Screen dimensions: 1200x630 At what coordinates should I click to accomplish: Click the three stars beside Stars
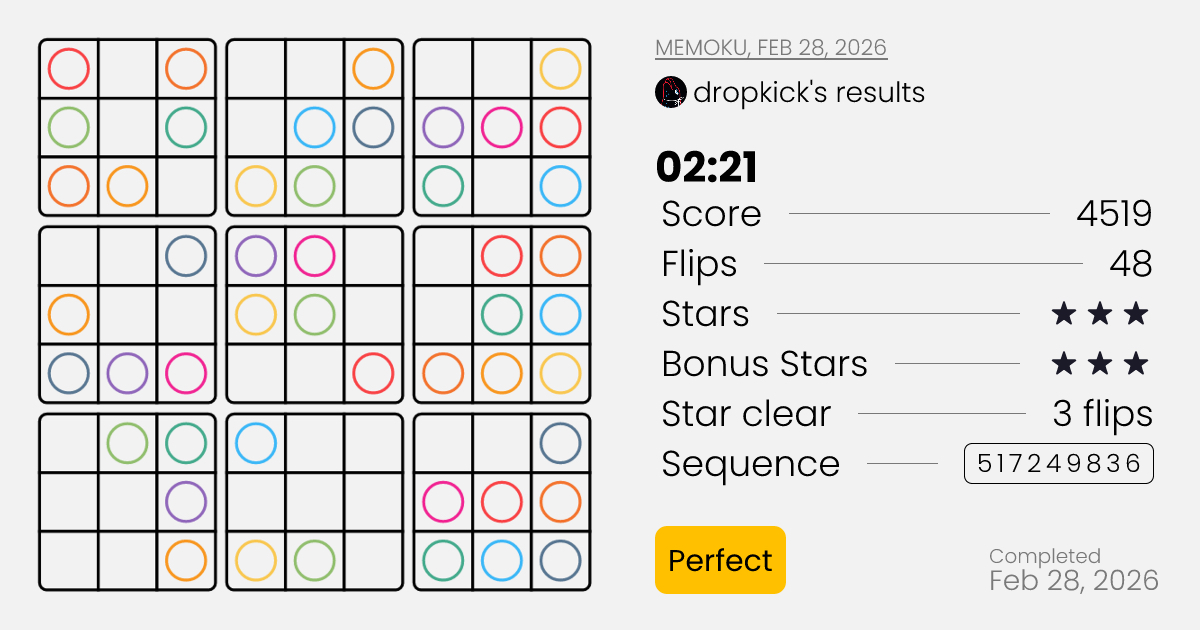click(x=1099, y=314)
